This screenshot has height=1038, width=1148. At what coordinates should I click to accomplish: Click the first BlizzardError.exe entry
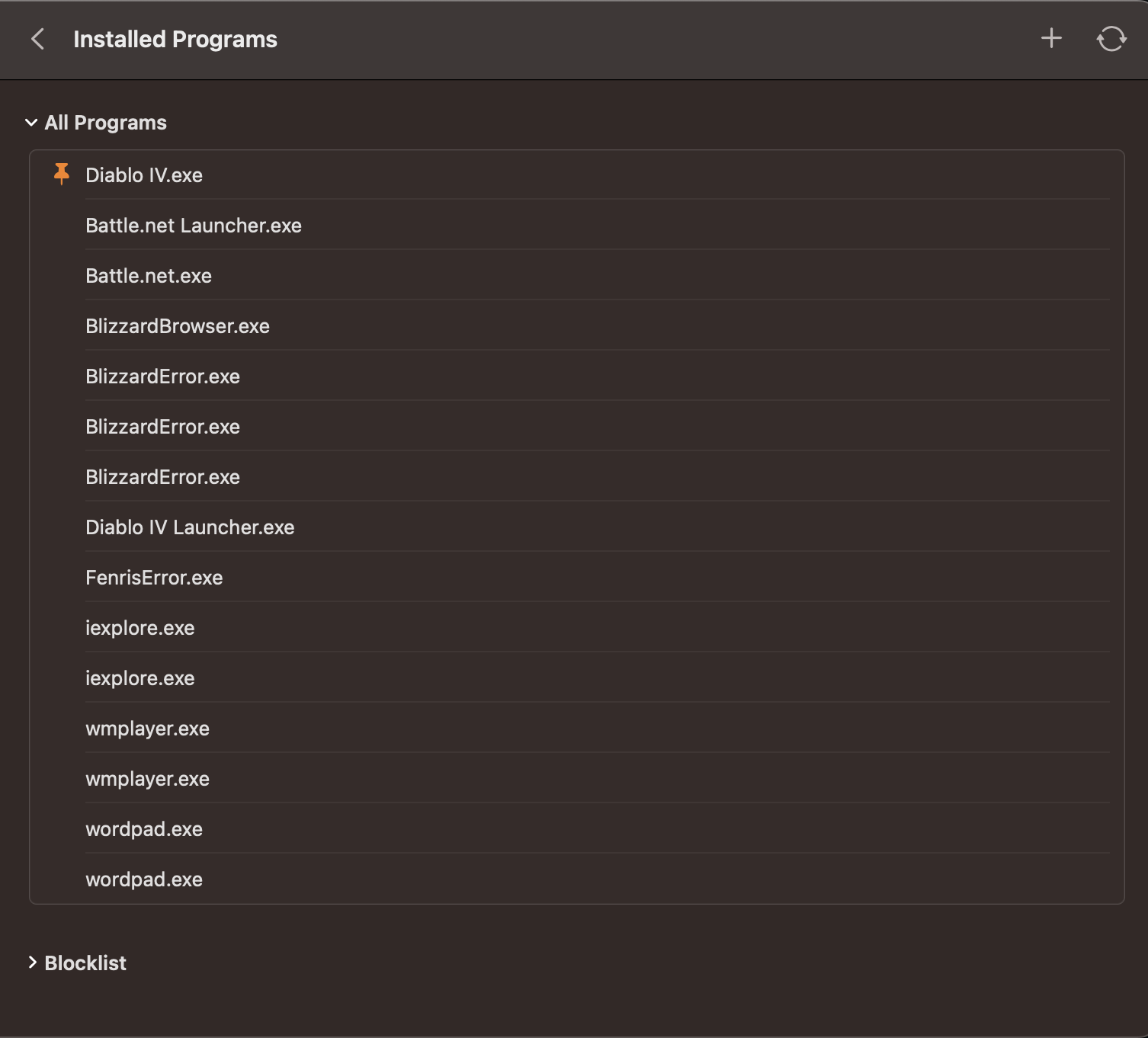pos(163,376)
